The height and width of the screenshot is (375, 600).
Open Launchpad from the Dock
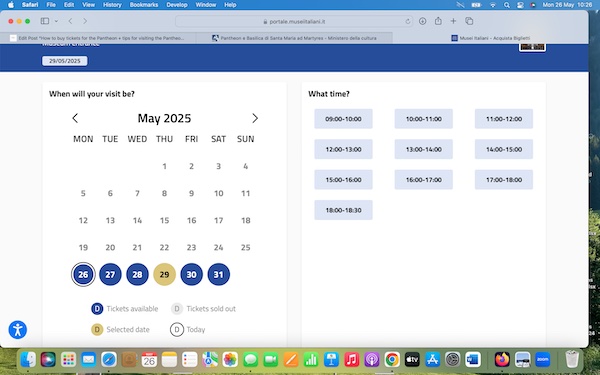pos(68,360)
